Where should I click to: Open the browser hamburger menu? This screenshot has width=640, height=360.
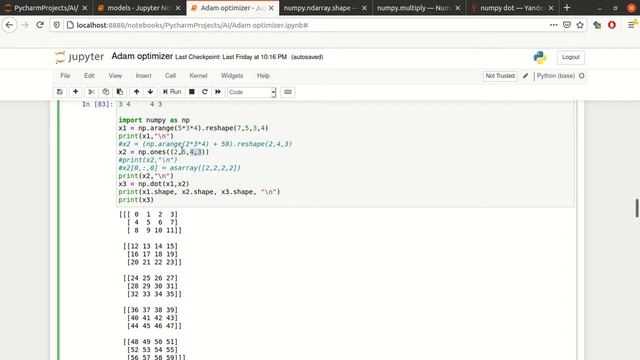pos(632,25)
